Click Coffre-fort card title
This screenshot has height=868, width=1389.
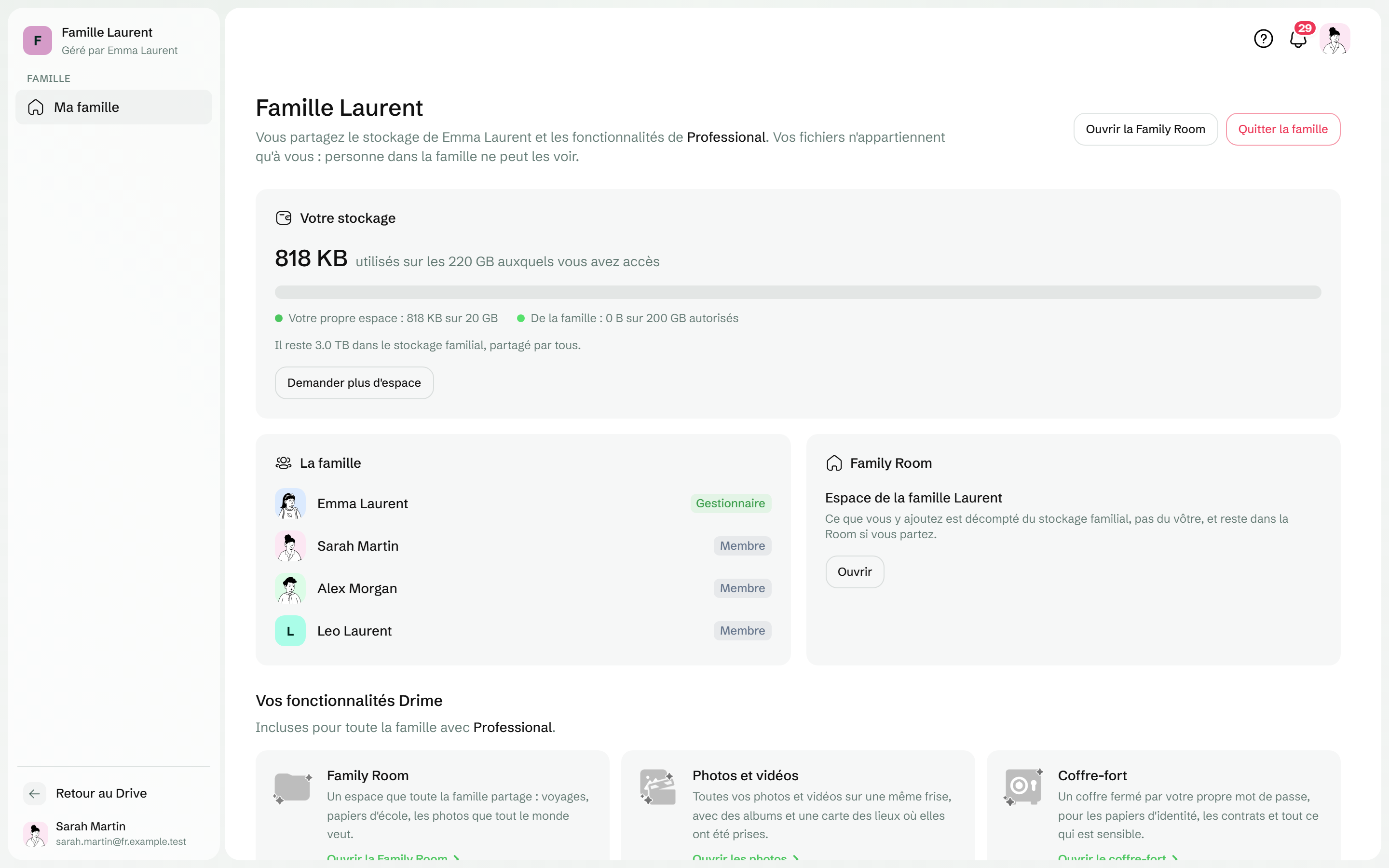pyautogui.click(x=1092, y=775)
